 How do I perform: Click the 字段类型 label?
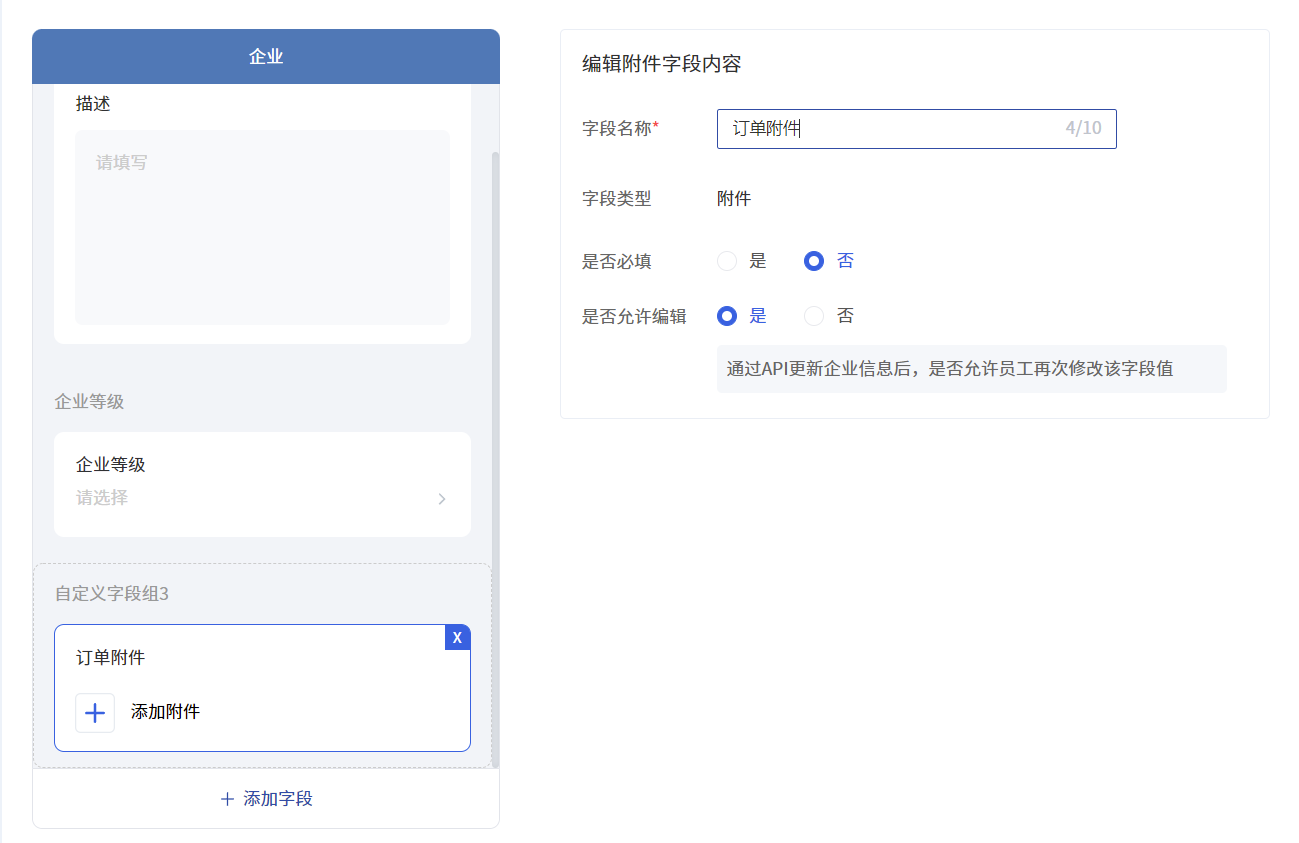click(x=617, y=198)
